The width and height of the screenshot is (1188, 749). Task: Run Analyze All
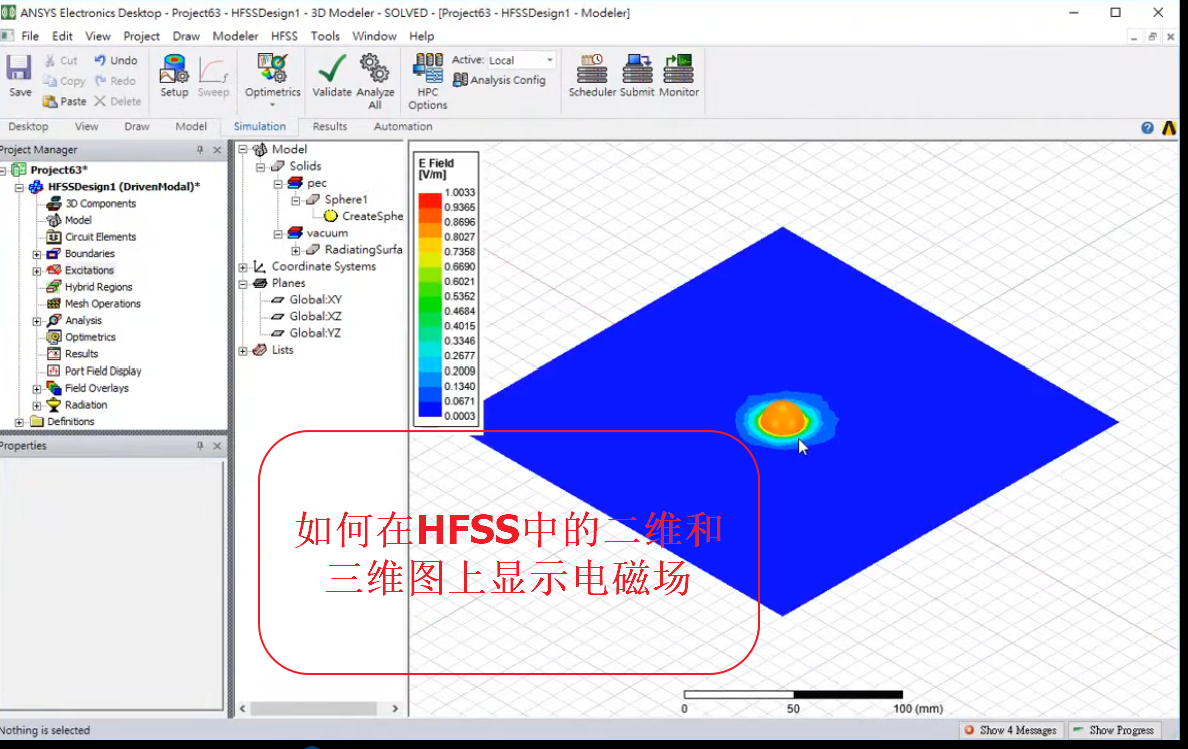coord(375,81)
